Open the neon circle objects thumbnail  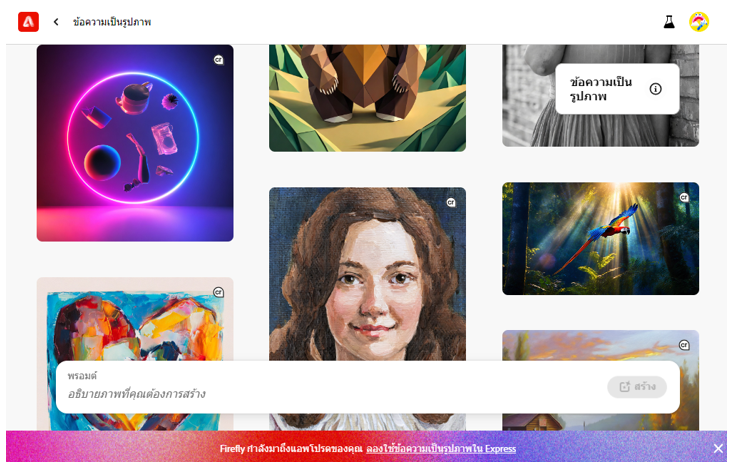[x=135, y=143]
